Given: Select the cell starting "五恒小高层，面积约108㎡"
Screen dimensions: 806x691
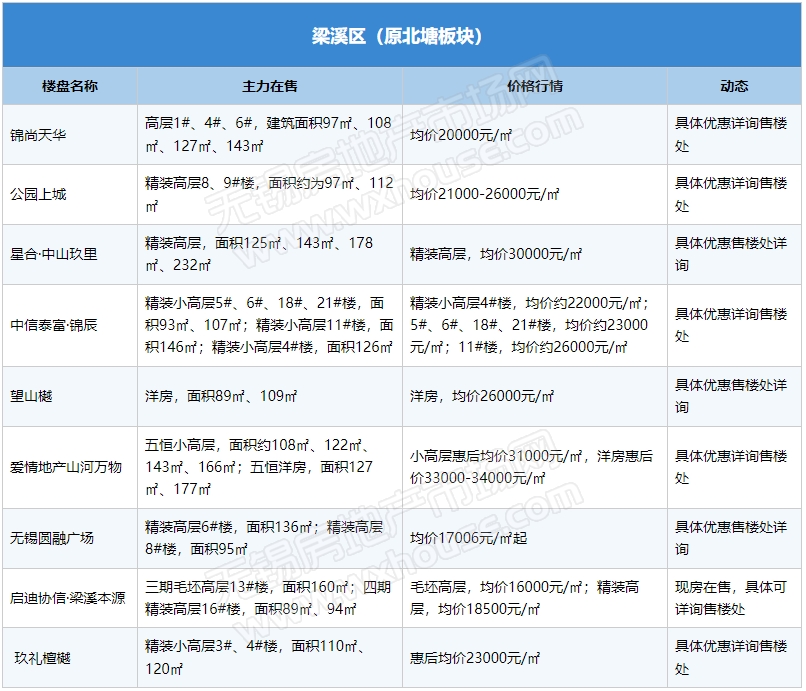Looking at the screenshot, I should [x=269, y=467].
